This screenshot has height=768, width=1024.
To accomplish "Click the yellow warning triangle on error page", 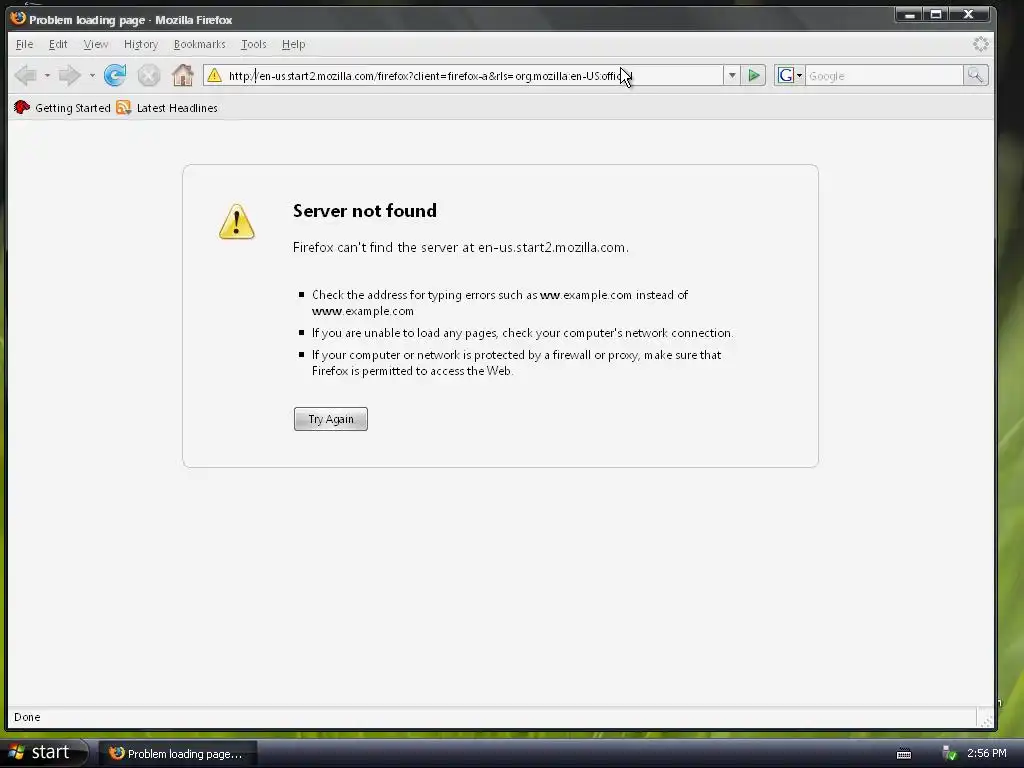I will point(236,222).
